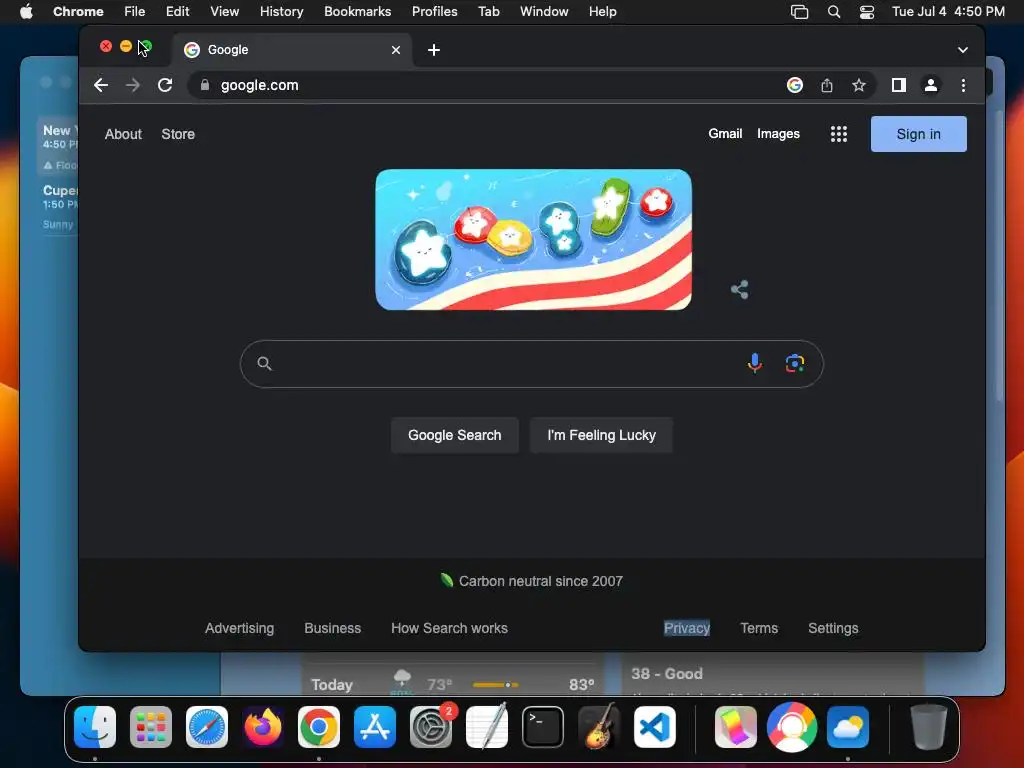The image size is (1024, 768).
Task: Open the Settings footer menu
Action: point(833,628)
